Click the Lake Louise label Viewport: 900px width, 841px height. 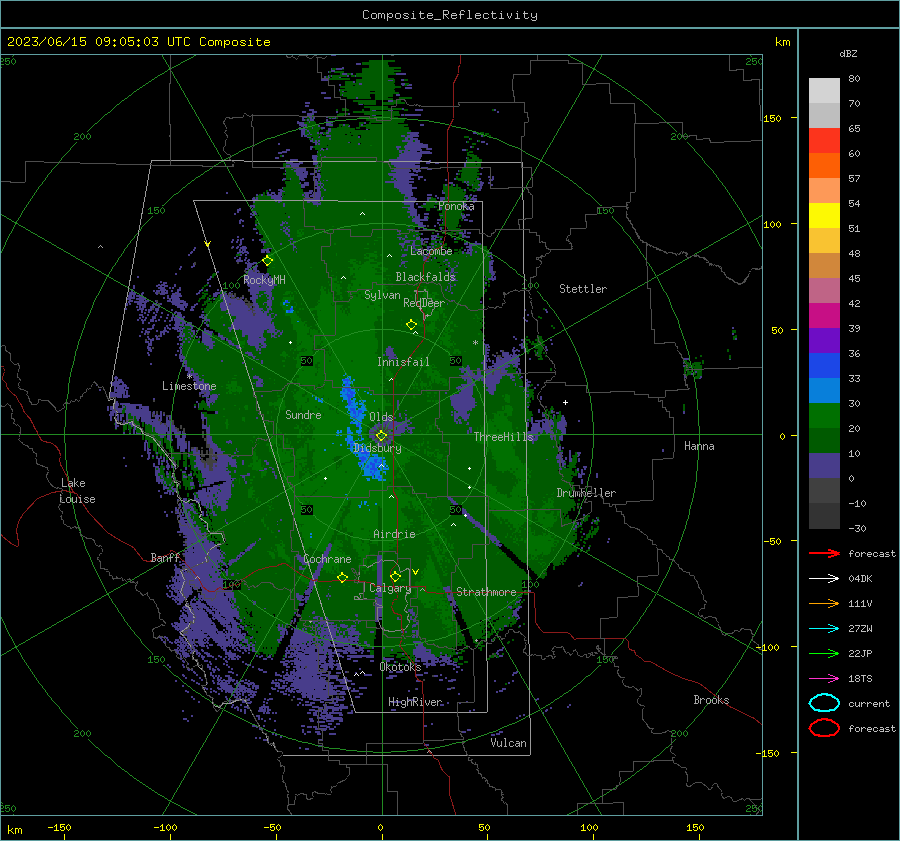coord(79,491)
